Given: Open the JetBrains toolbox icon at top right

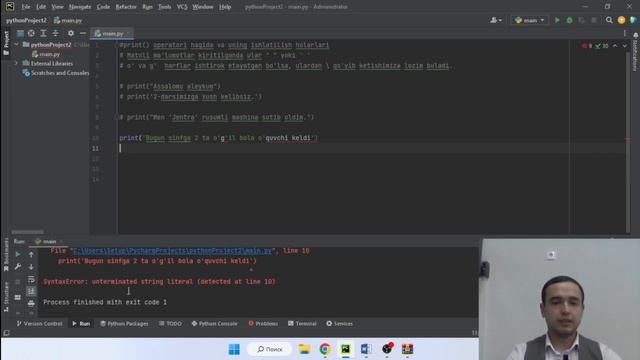Looking at the screenshot, I should (633, 20).
